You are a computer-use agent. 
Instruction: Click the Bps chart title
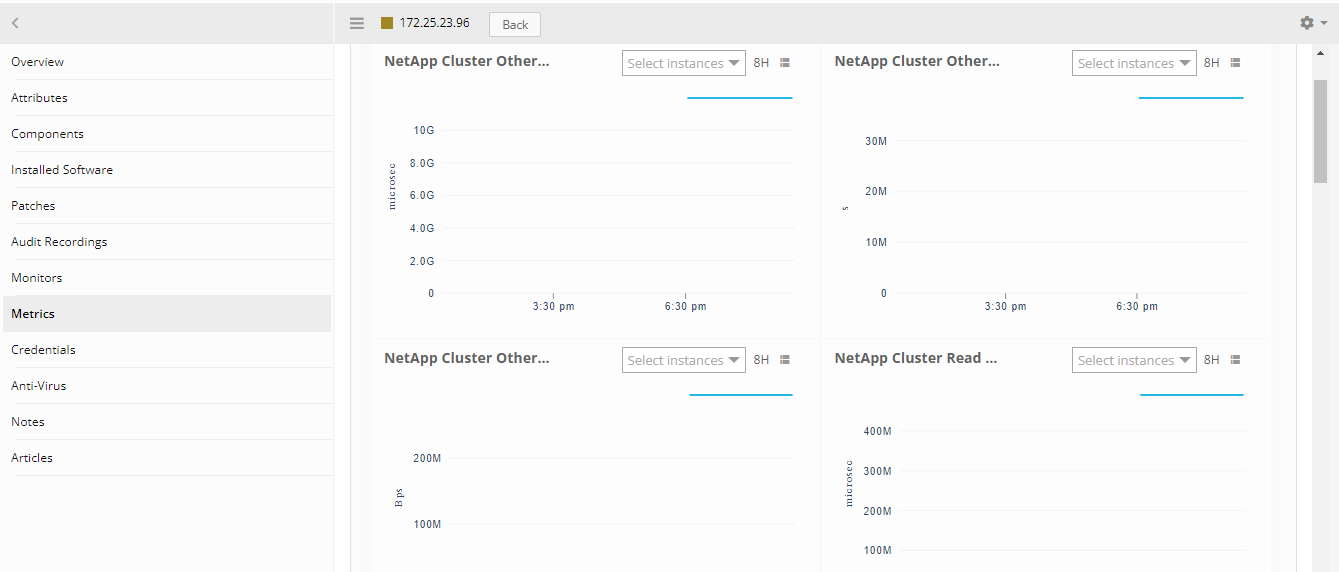(467, 358)
